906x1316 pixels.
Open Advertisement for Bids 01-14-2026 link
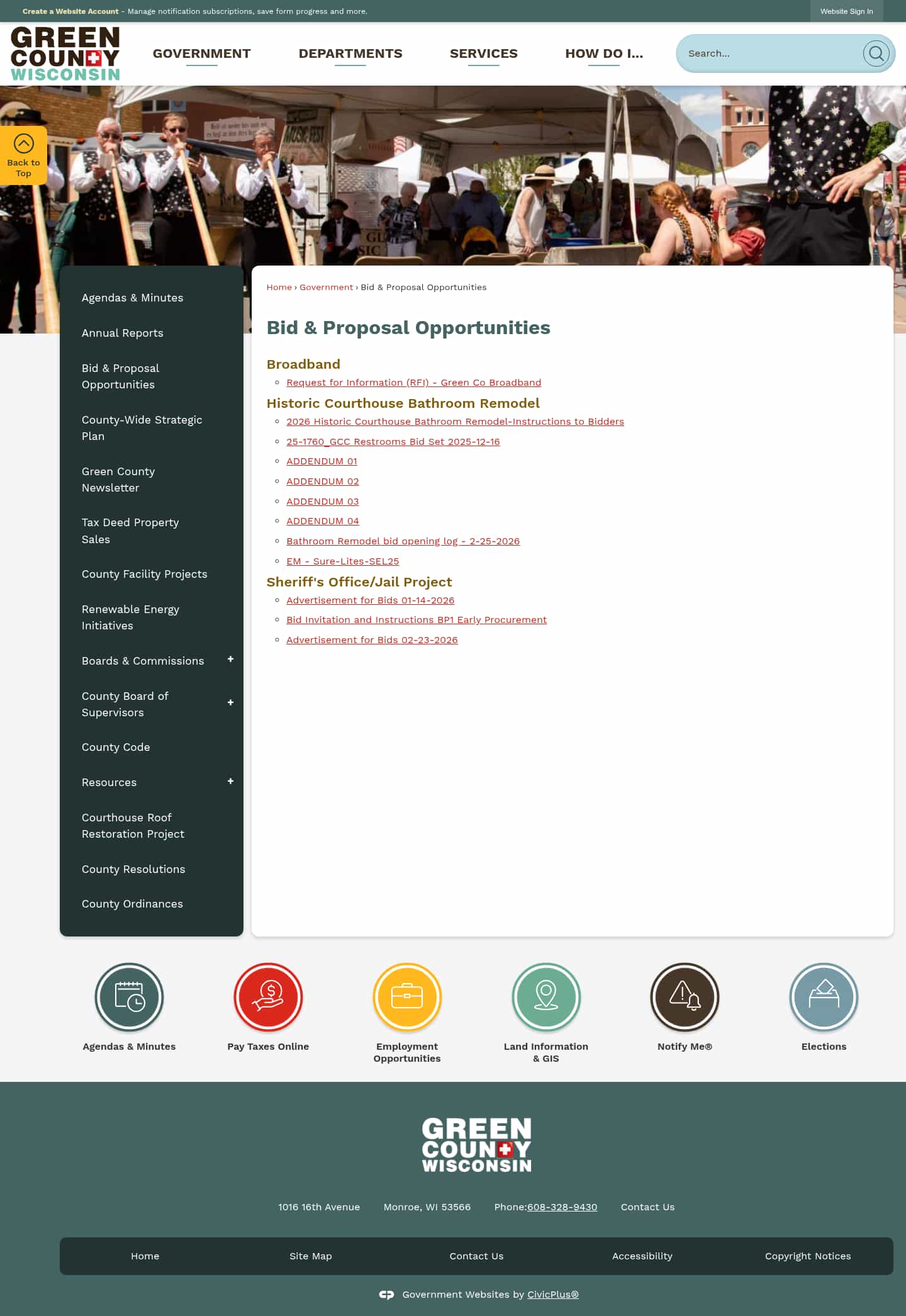371,600
